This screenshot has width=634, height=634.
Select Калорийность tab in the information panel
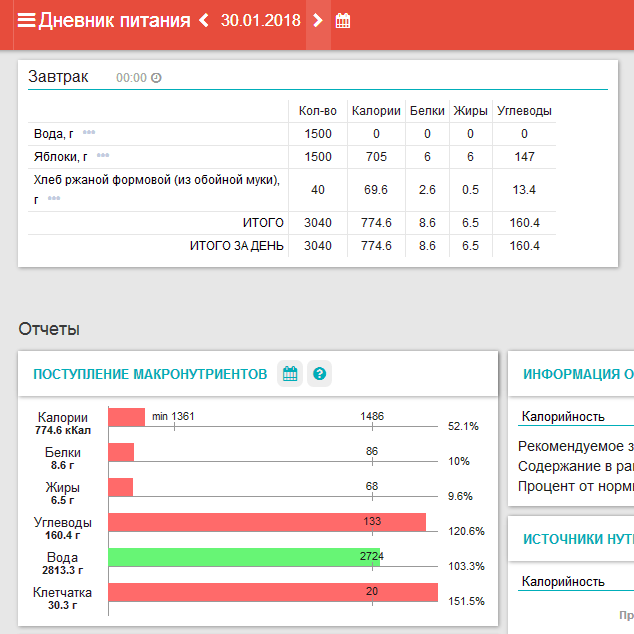(x=564, y=417)
